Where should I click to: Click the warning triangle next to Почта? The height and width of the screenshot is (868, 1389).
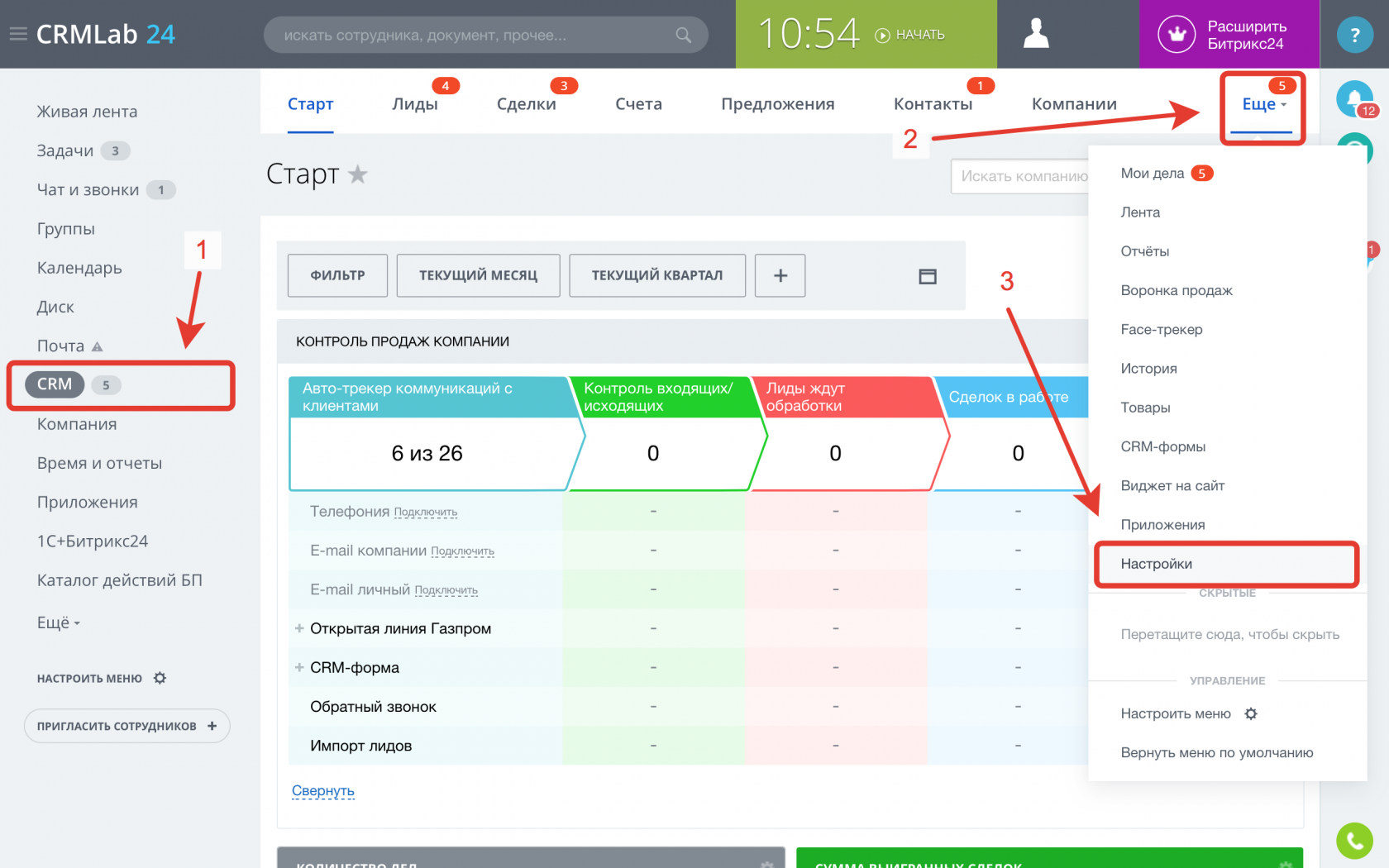click(x=97, y=346)
